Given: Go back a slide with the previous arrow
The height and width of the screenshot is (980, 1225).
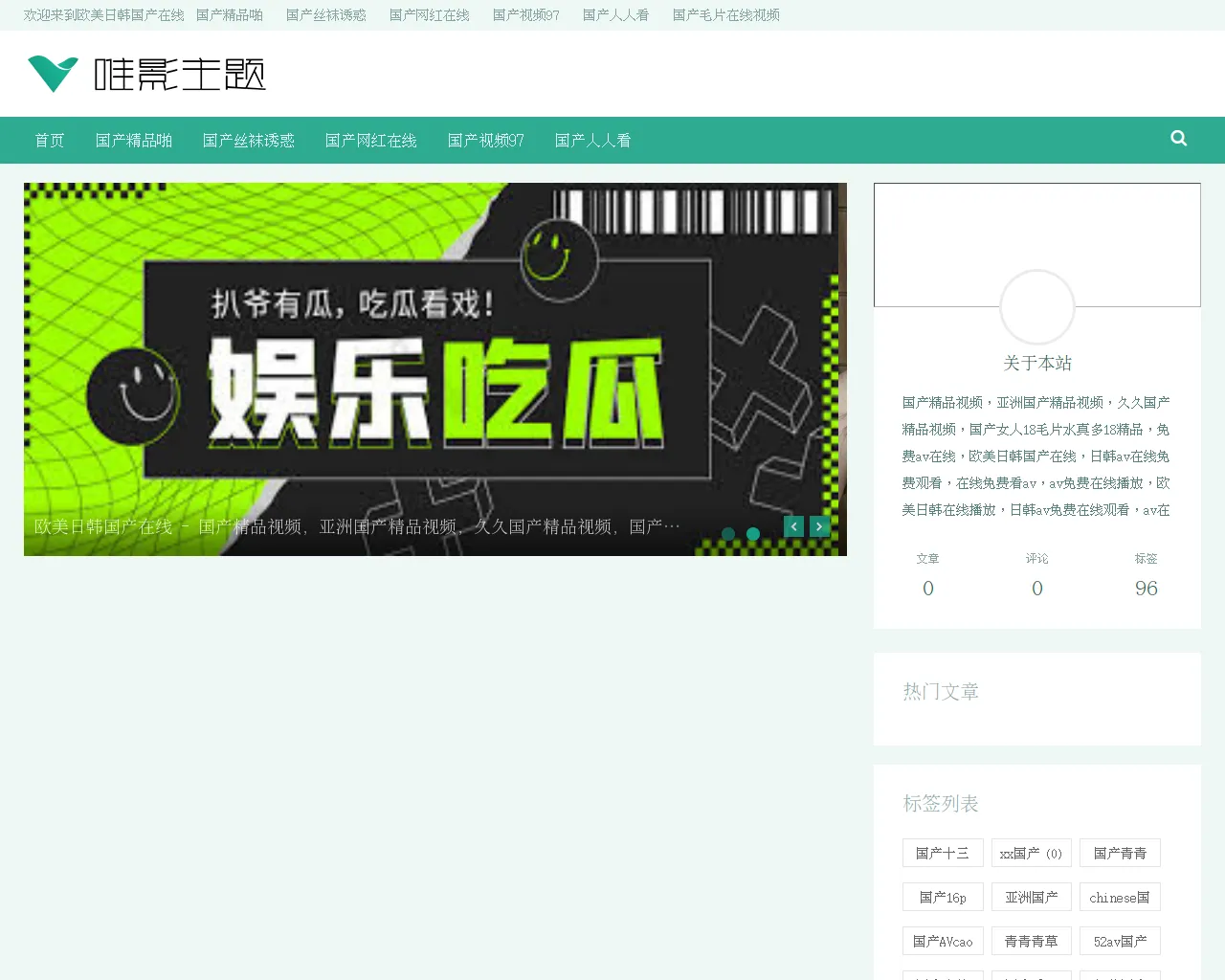Looking at the screenshot, I should click(793, 525).
